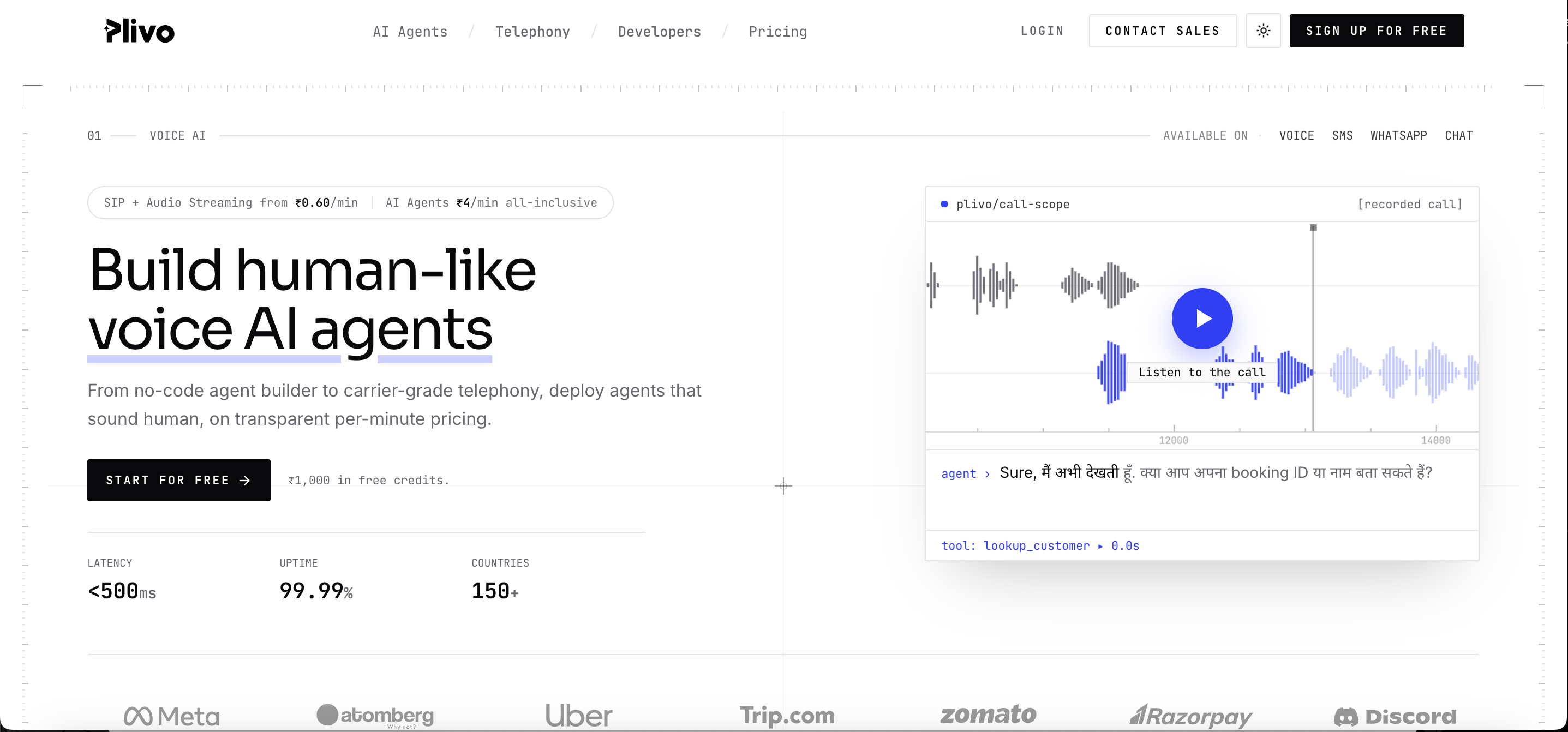Click the [recorded call] label

point(1409,204)
